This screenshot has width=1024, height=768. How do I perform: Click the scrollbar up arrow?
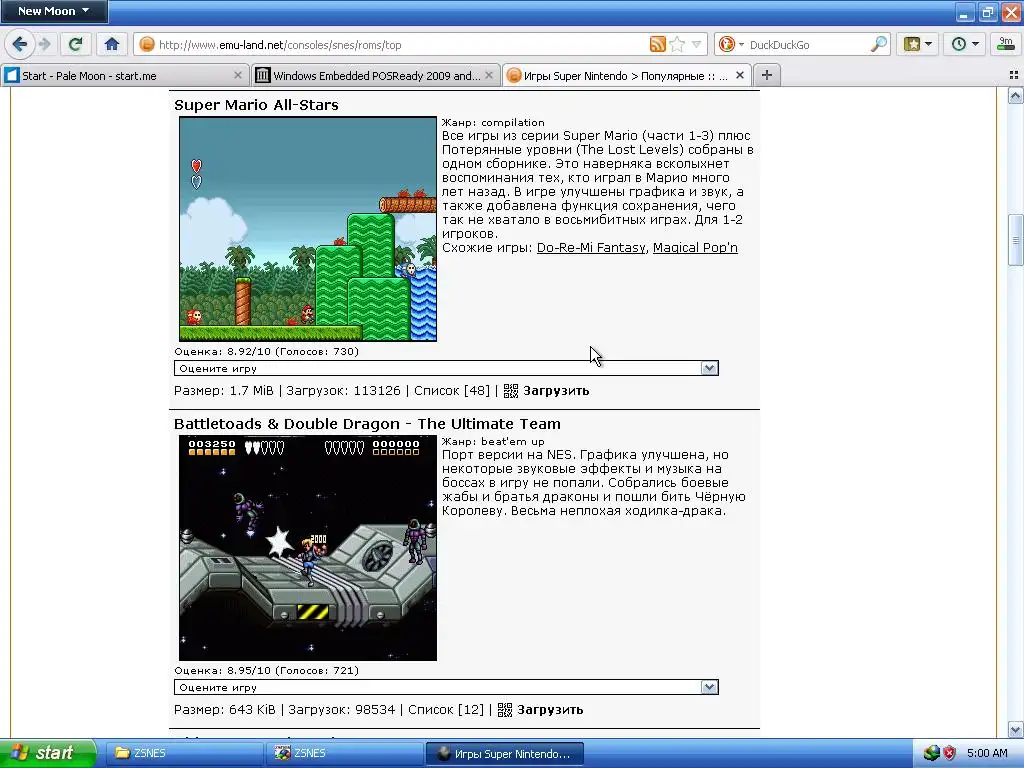(1016, 97)
